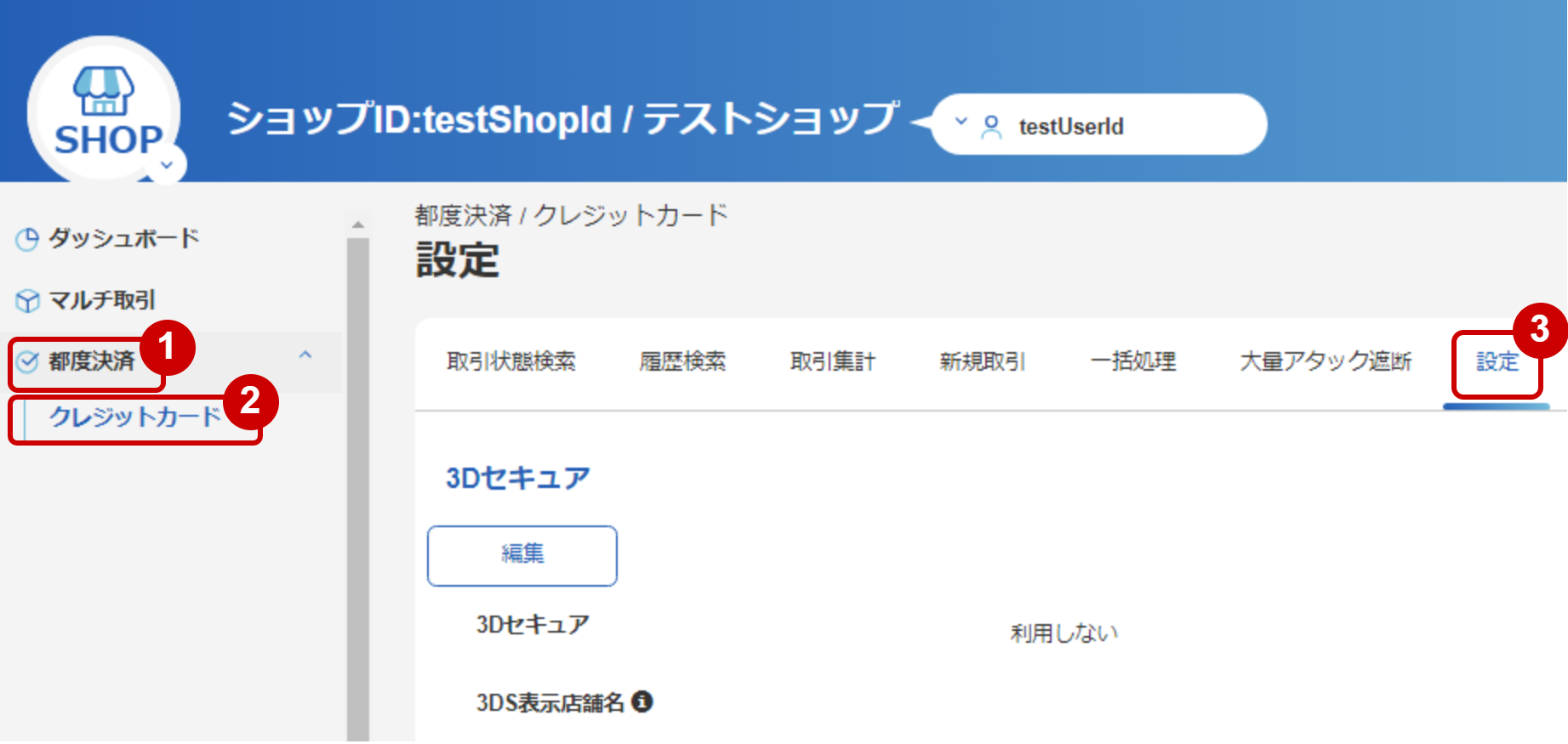Click the 都度決済 checkmark circle icon

click(27, 362)
